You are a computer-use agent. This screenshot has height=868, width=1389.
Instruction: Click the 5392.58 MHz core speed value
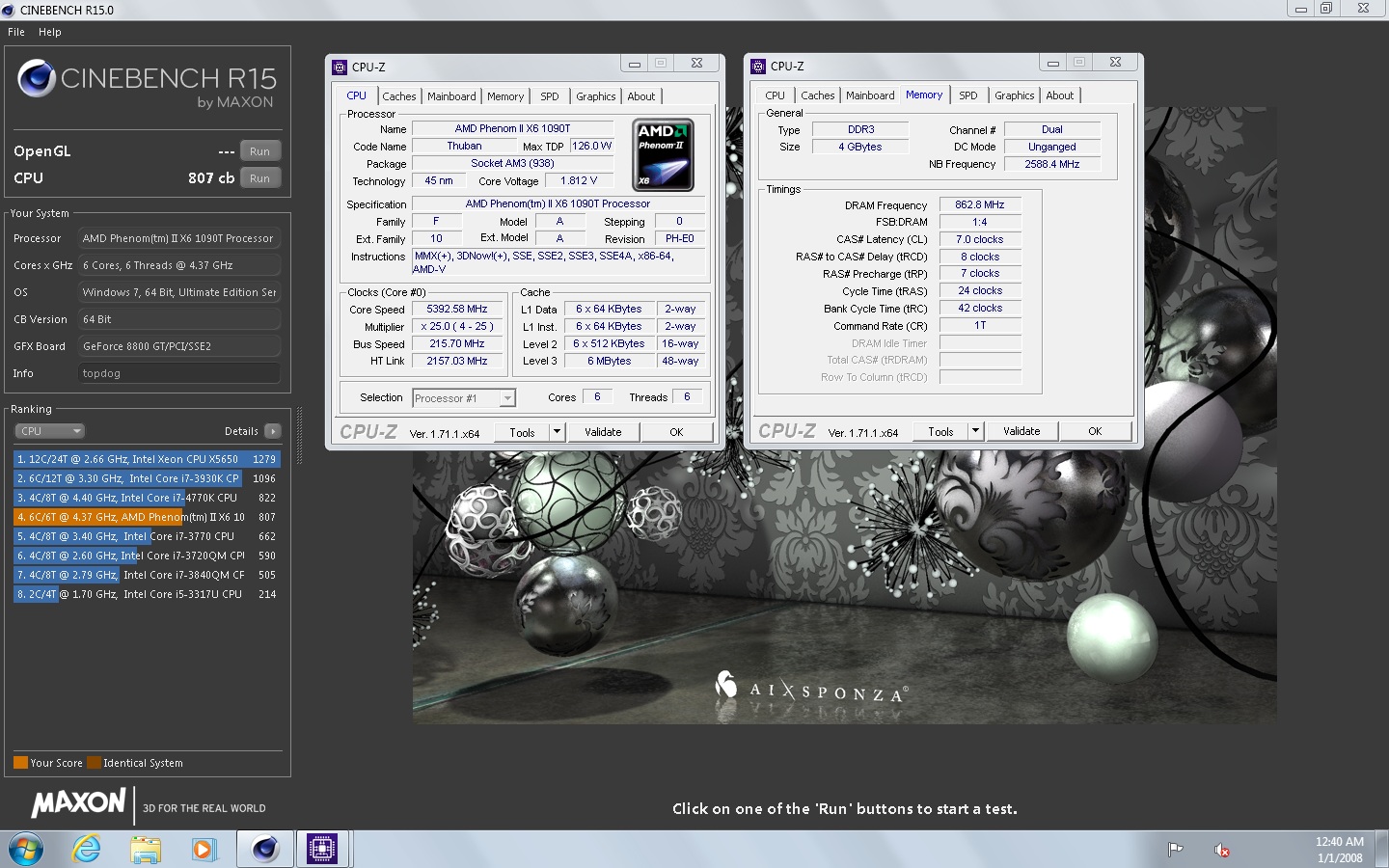457,310
